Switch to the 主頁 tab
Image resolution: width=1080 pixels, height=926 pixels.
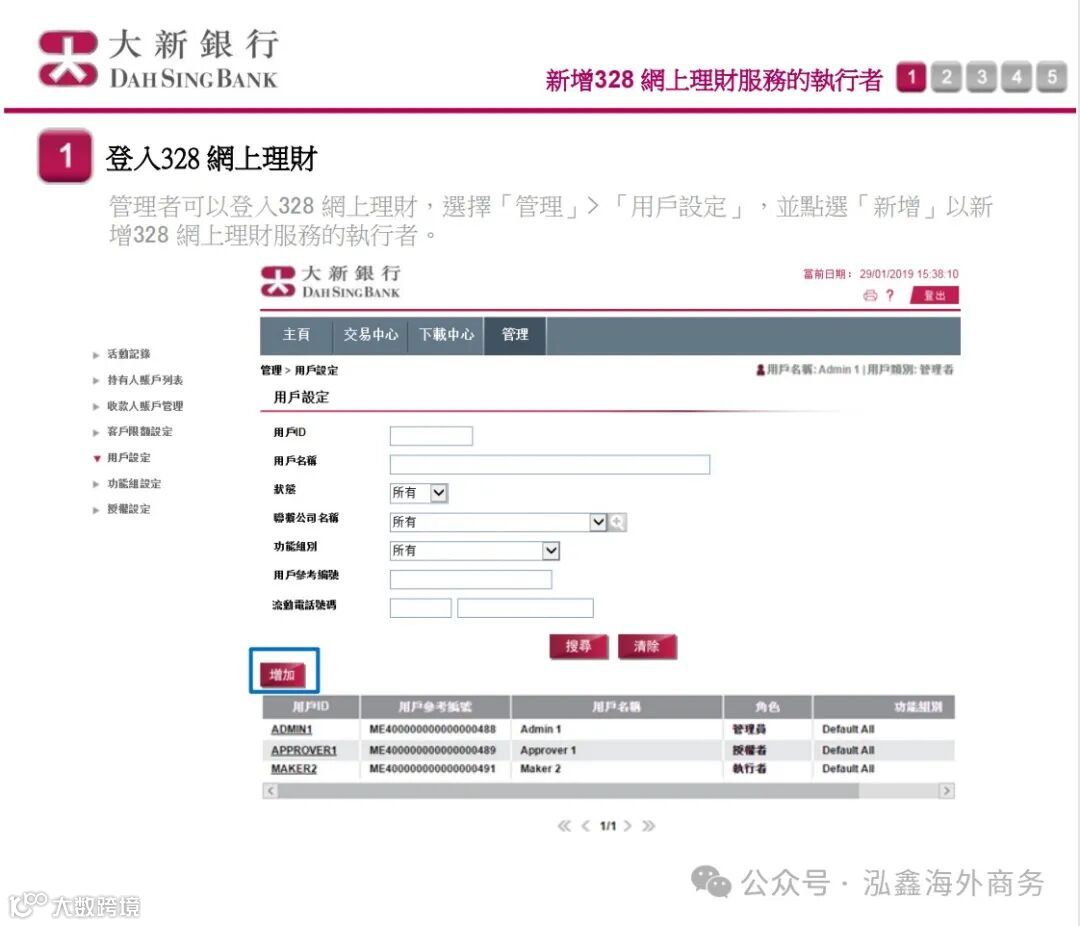coord(296,335)
